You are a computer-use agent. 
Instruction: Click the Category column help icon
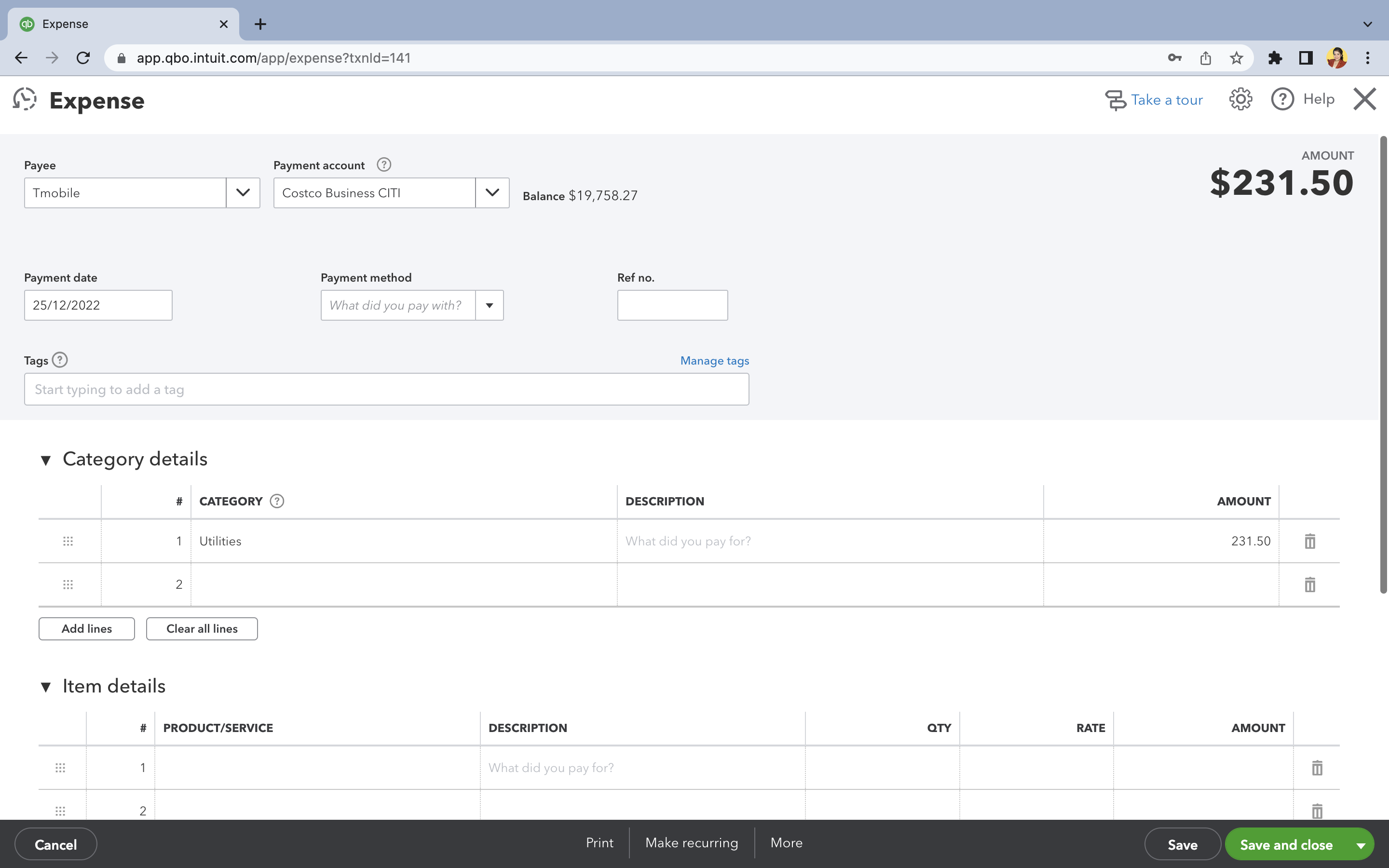[277, 501]
